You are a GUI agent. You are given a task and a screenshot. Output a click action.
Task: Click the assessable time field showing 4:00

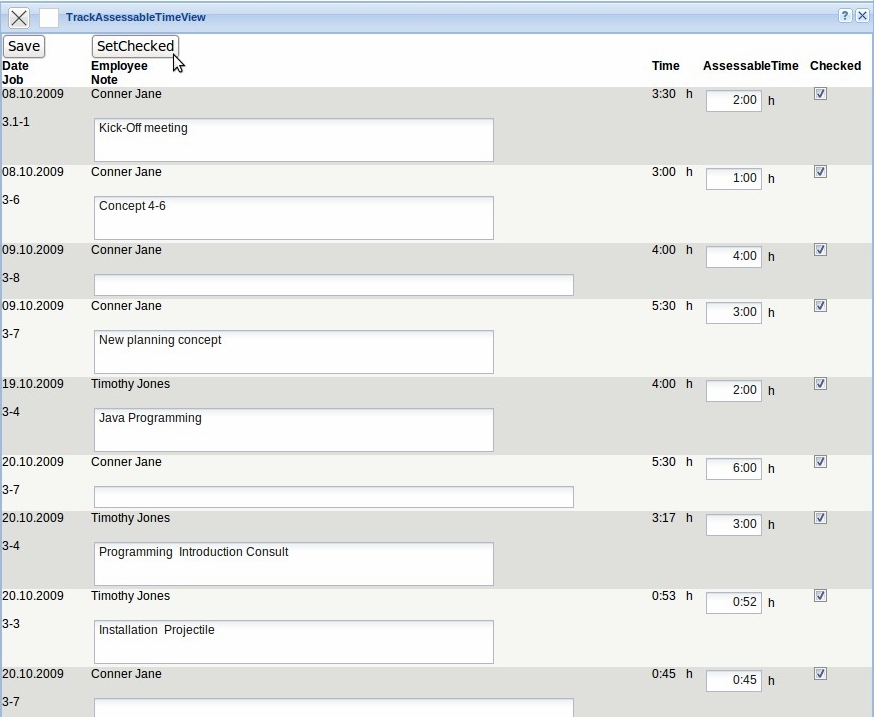point(734,256)
